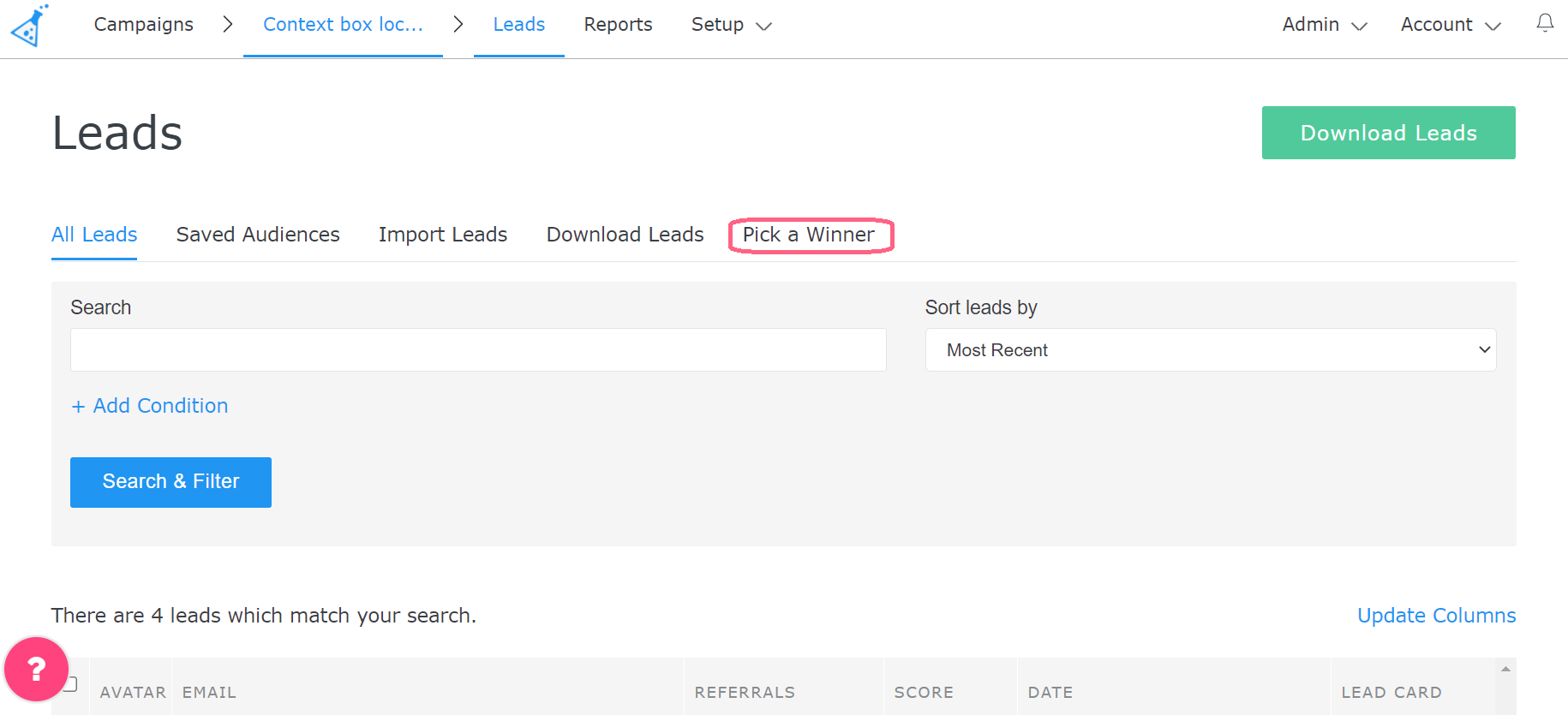Viewport: 1568px width, 715px height.
Task: Go to Reports in the top navigation
Action: (618, 25)
